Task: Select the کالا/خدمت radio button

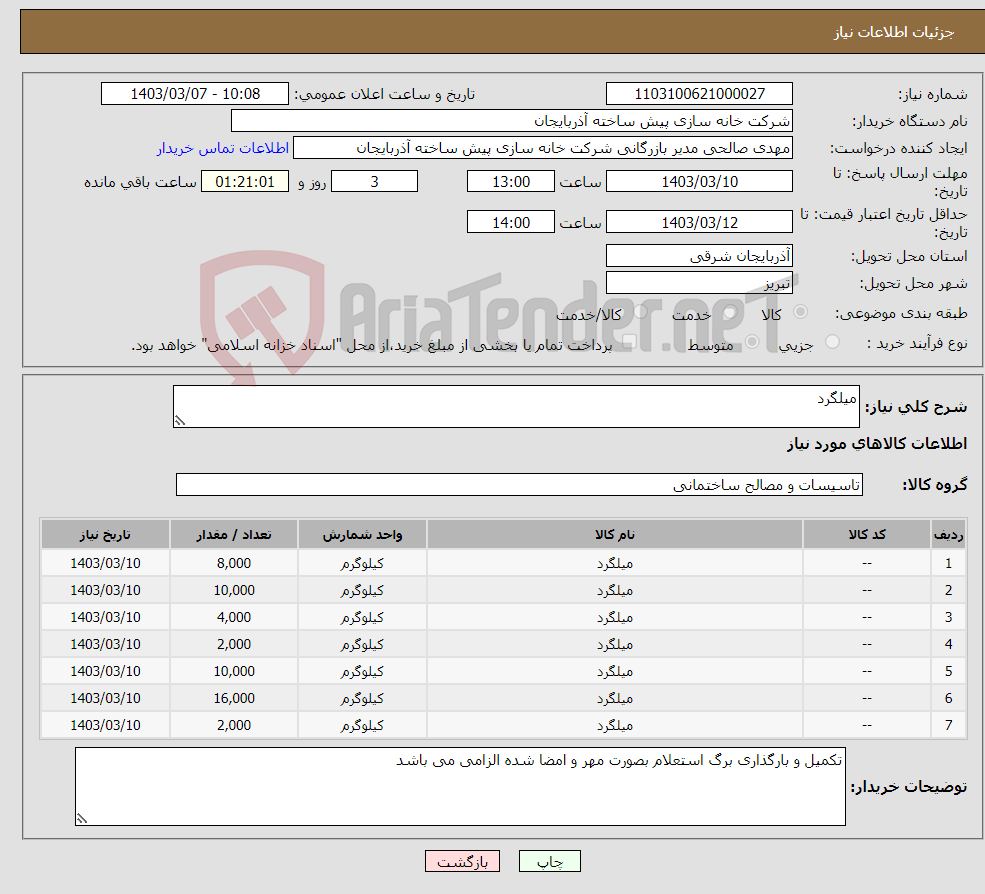Action: click(640, 312)
